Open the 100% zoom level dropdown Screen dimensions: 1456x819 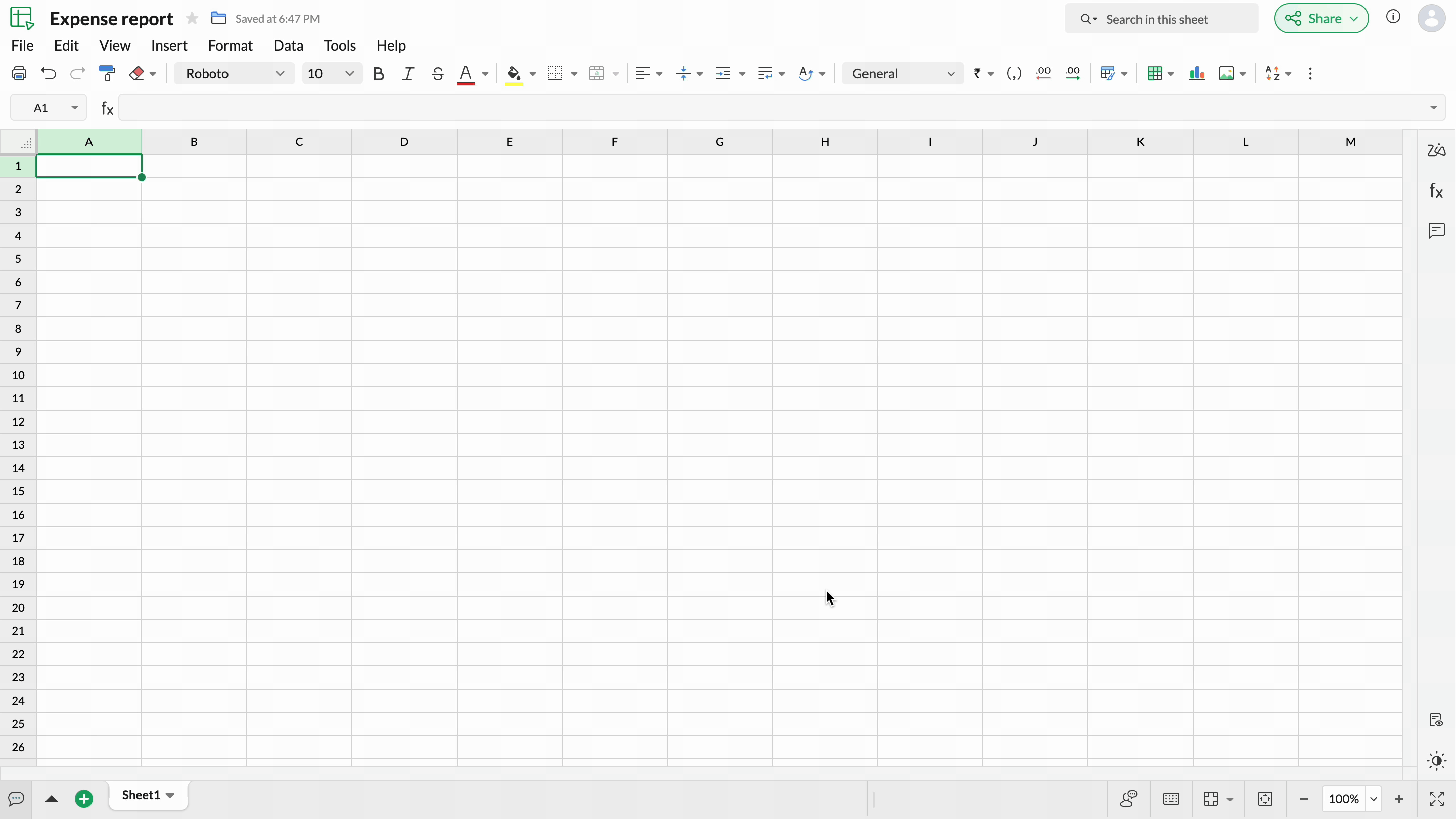click(1374, 799)
